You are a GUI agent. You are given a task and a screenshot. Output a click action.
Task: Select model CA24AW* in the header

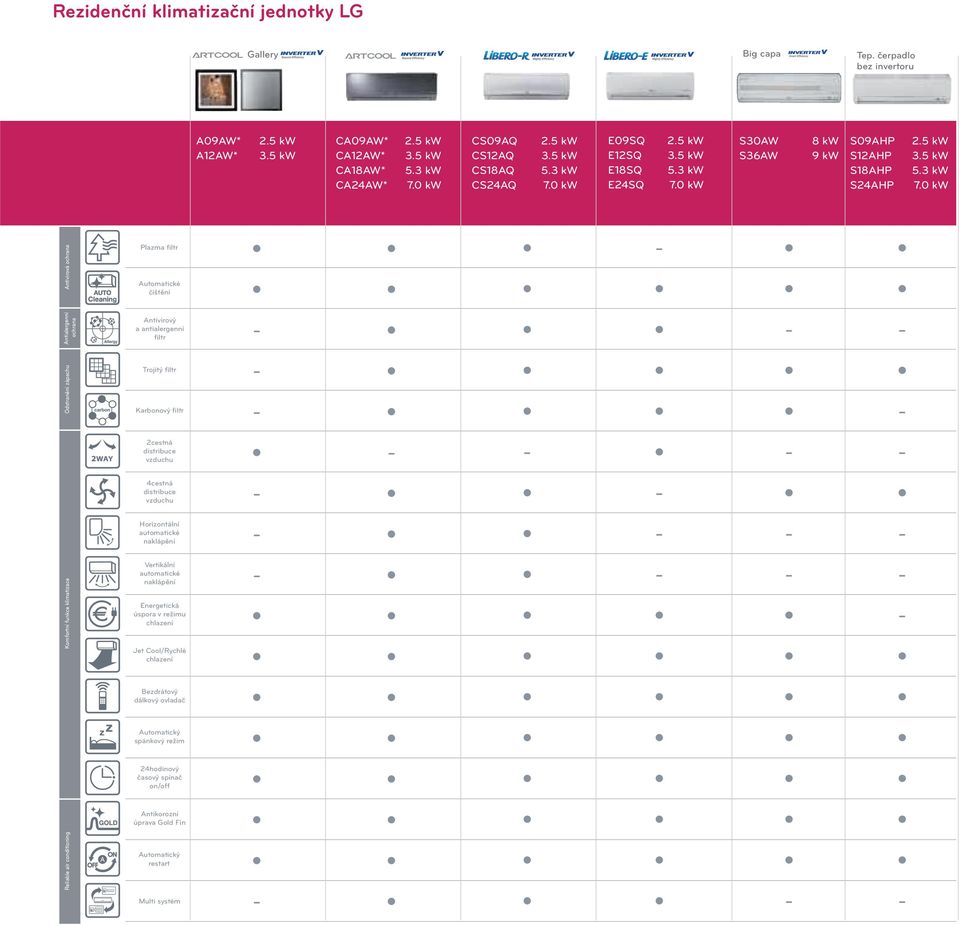coord(361,185)
